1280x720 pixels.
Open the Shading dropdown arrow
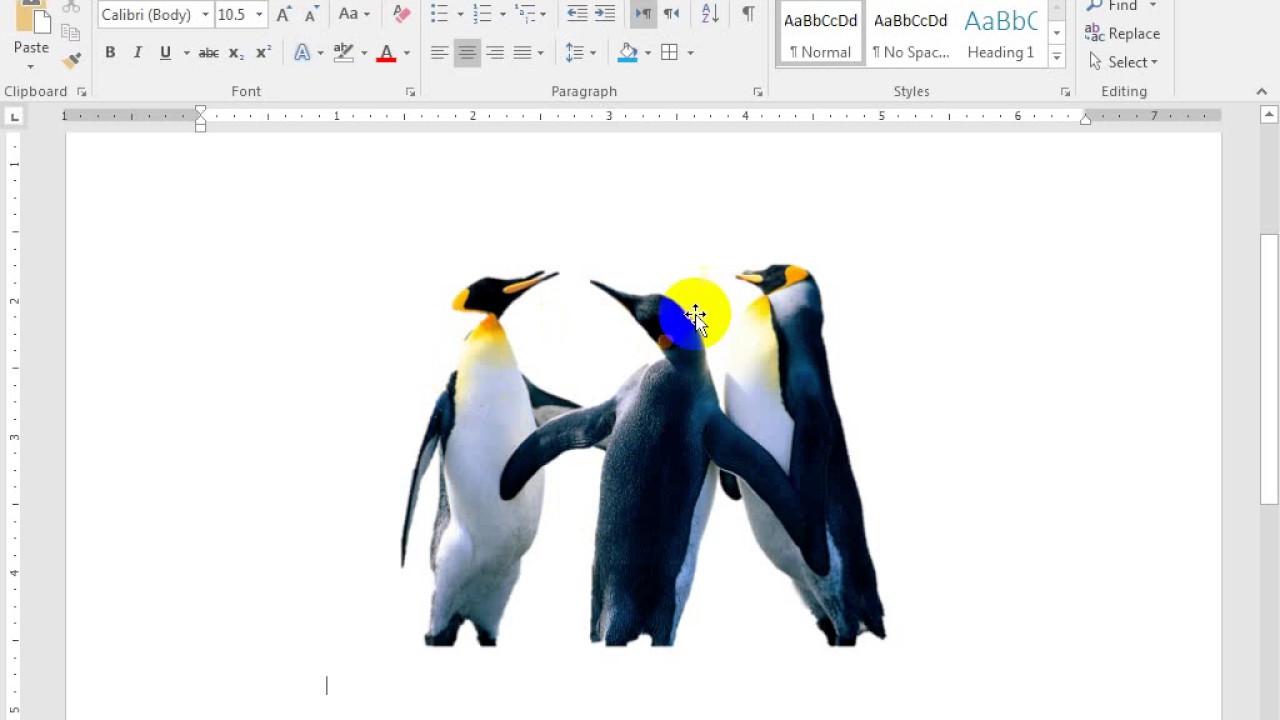coord(647,53)
